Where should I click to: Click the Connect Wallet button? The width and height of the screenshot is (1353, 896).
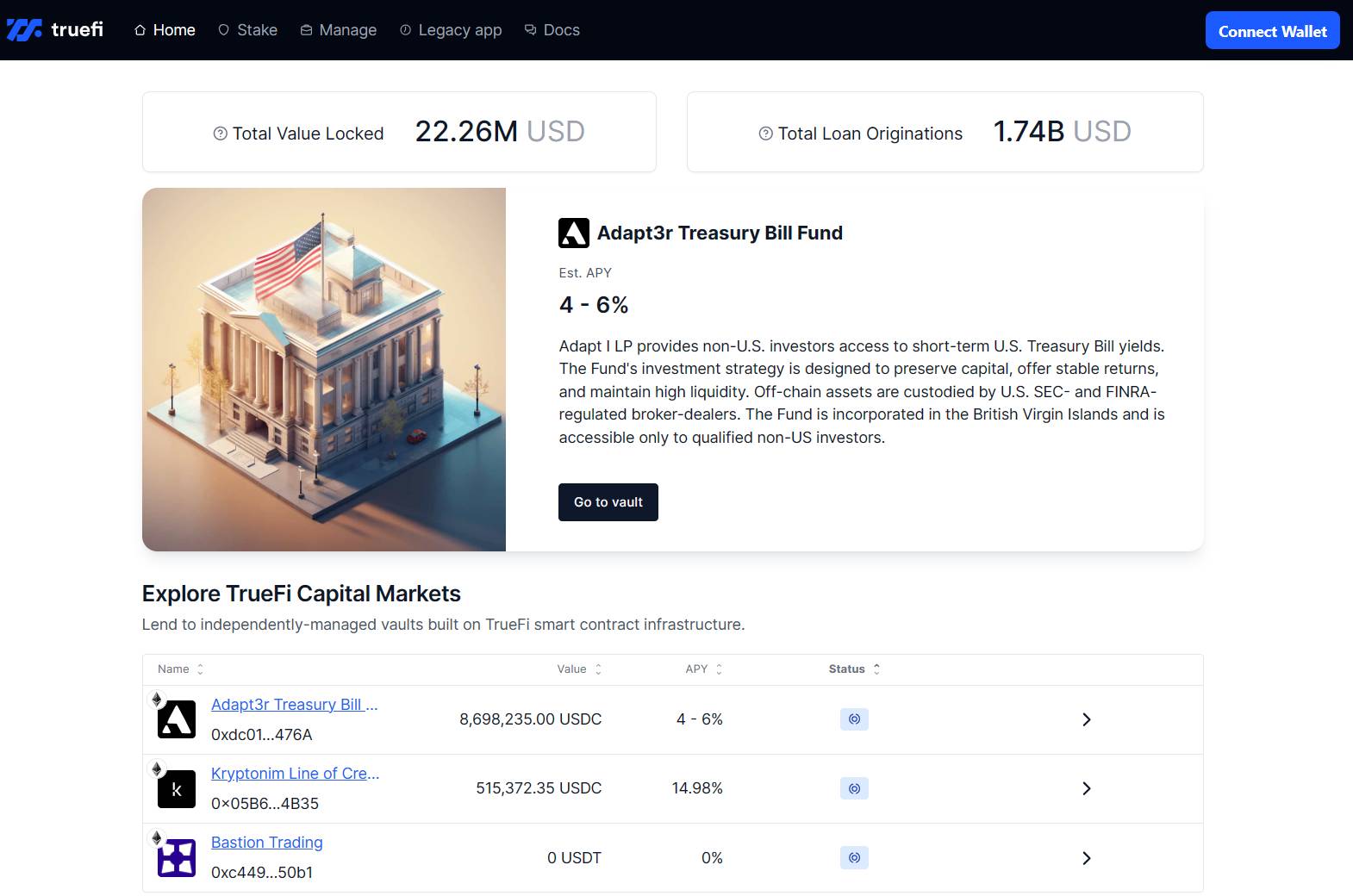point(1272,31)
